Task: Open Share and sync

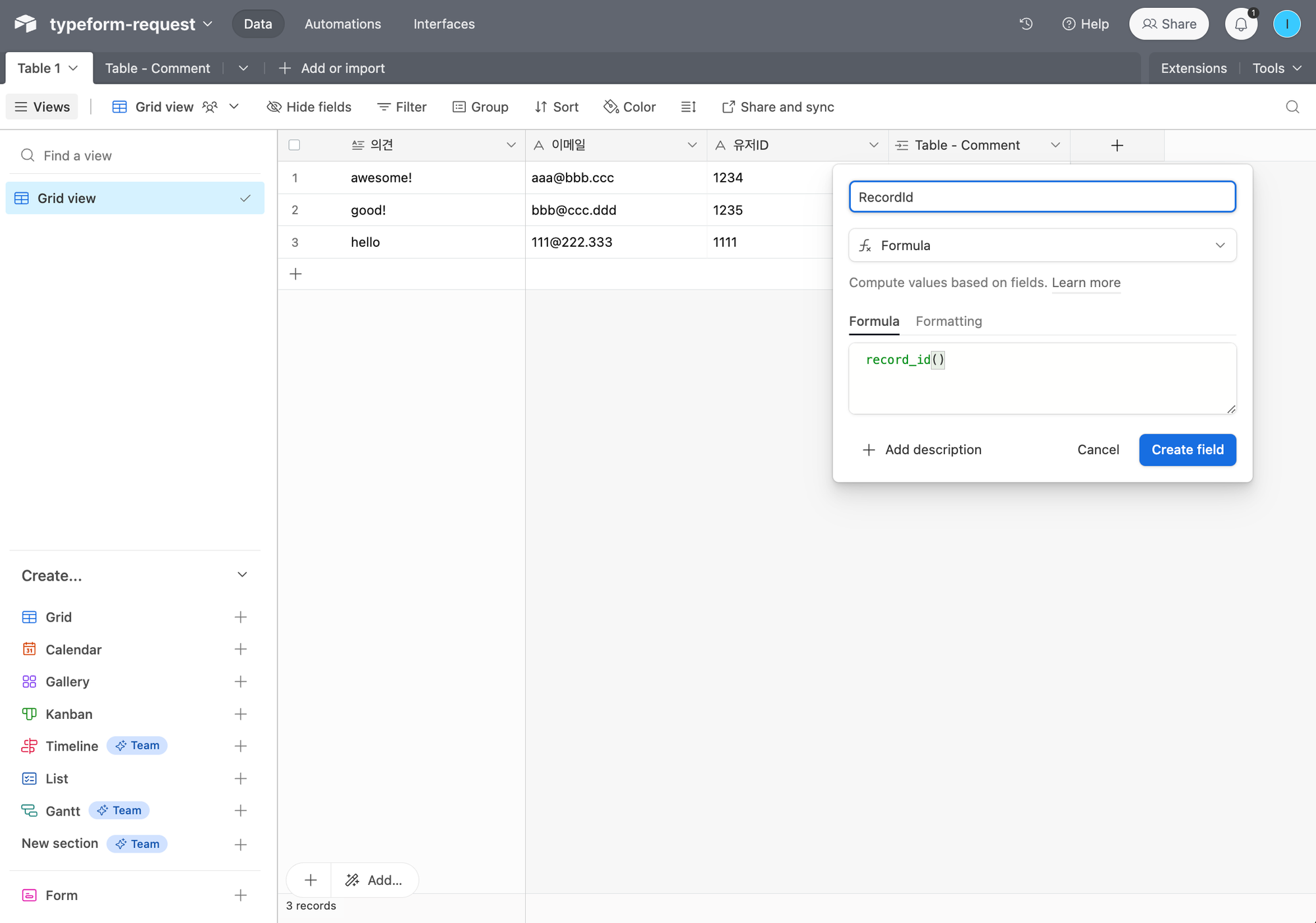Action: pyautogui.click(x=778, y=107)
